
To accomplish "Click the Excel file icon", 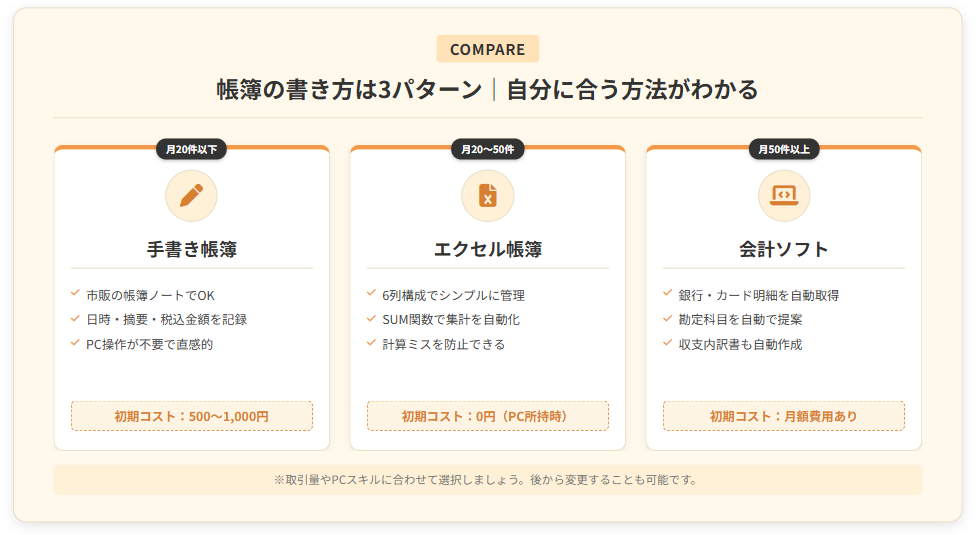I will pos(487,196).
